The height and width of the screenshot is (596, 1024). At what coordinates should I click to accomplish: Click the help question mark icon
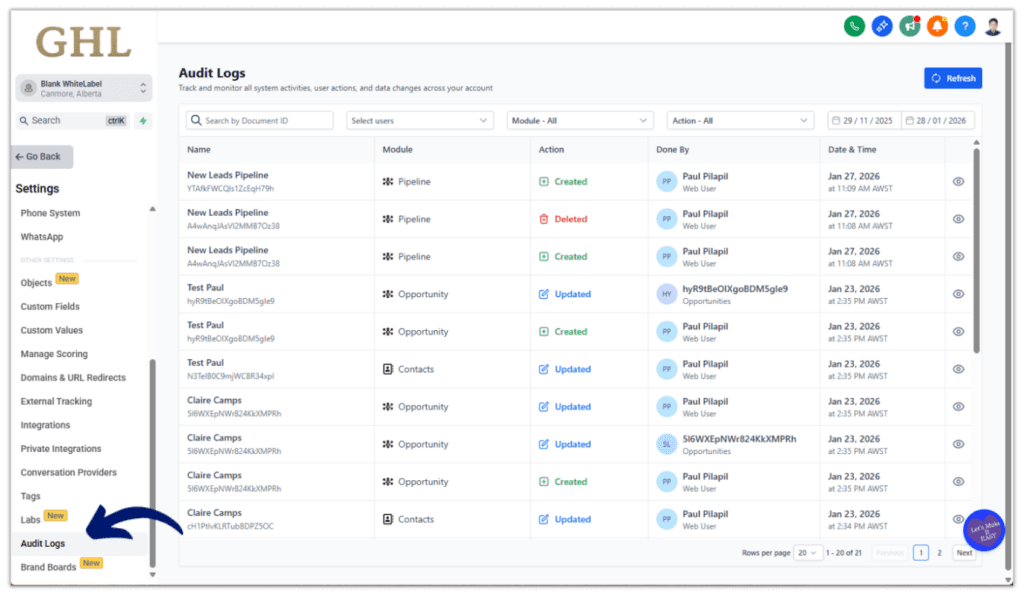point(965,26)
